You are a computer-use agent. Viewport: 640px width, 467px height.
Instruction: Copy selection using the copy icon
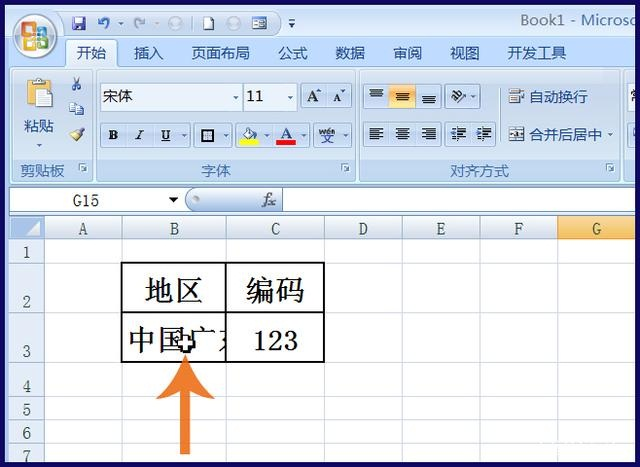point(76,109)
